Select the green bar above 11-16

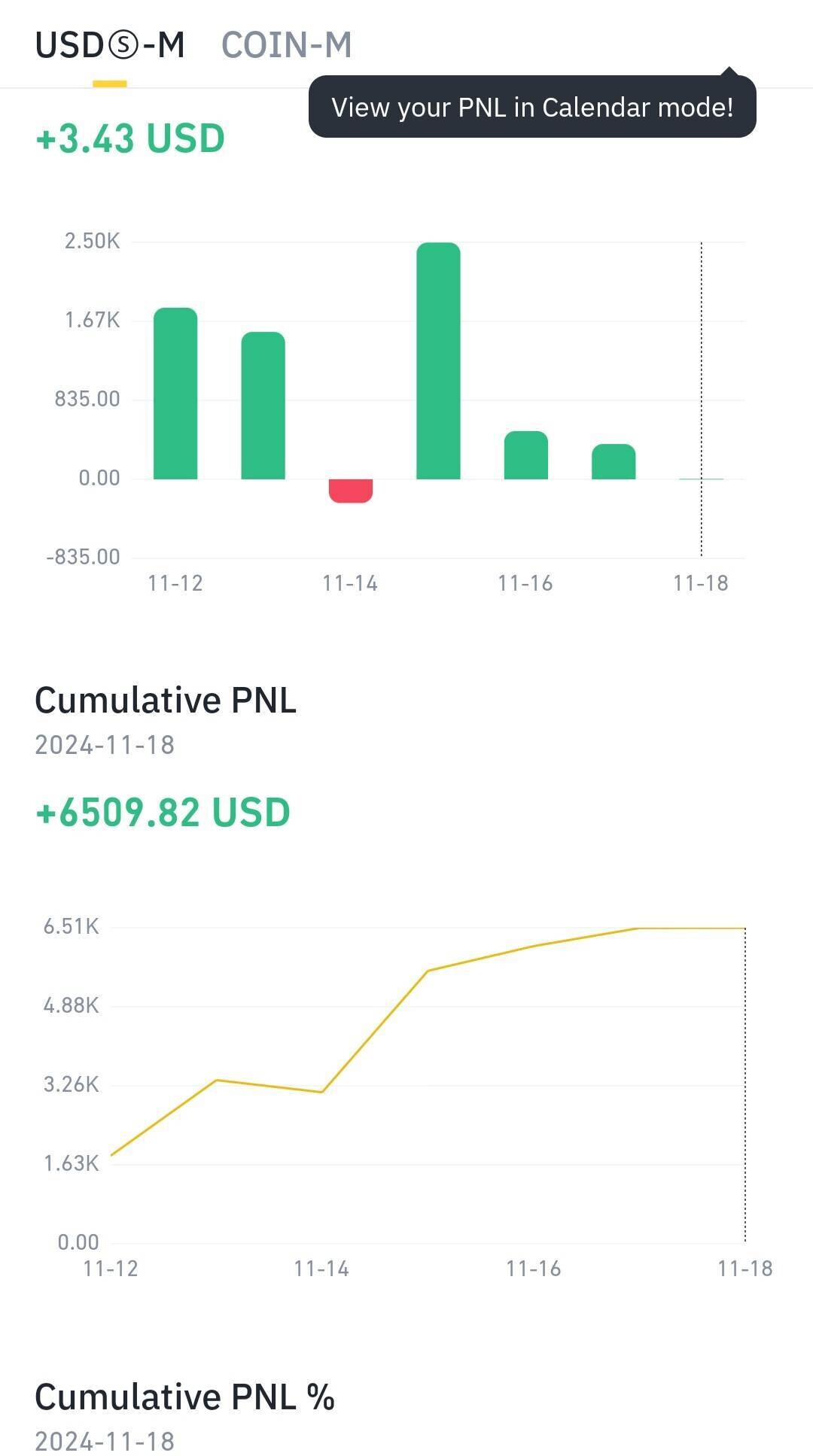point(525,454)
